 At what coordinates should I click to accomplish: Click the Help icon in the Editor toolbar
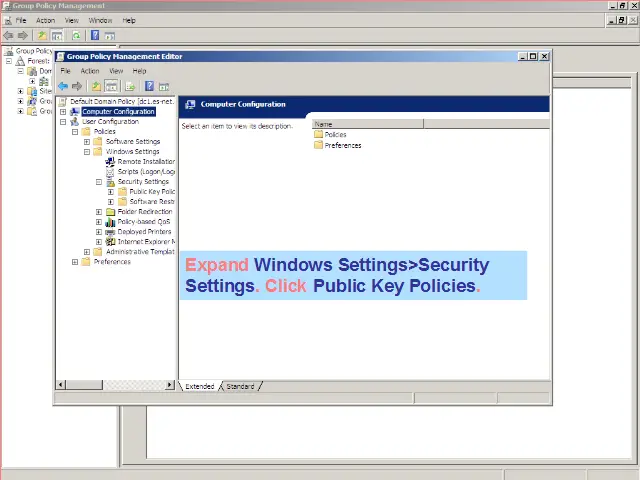point(149,86)
